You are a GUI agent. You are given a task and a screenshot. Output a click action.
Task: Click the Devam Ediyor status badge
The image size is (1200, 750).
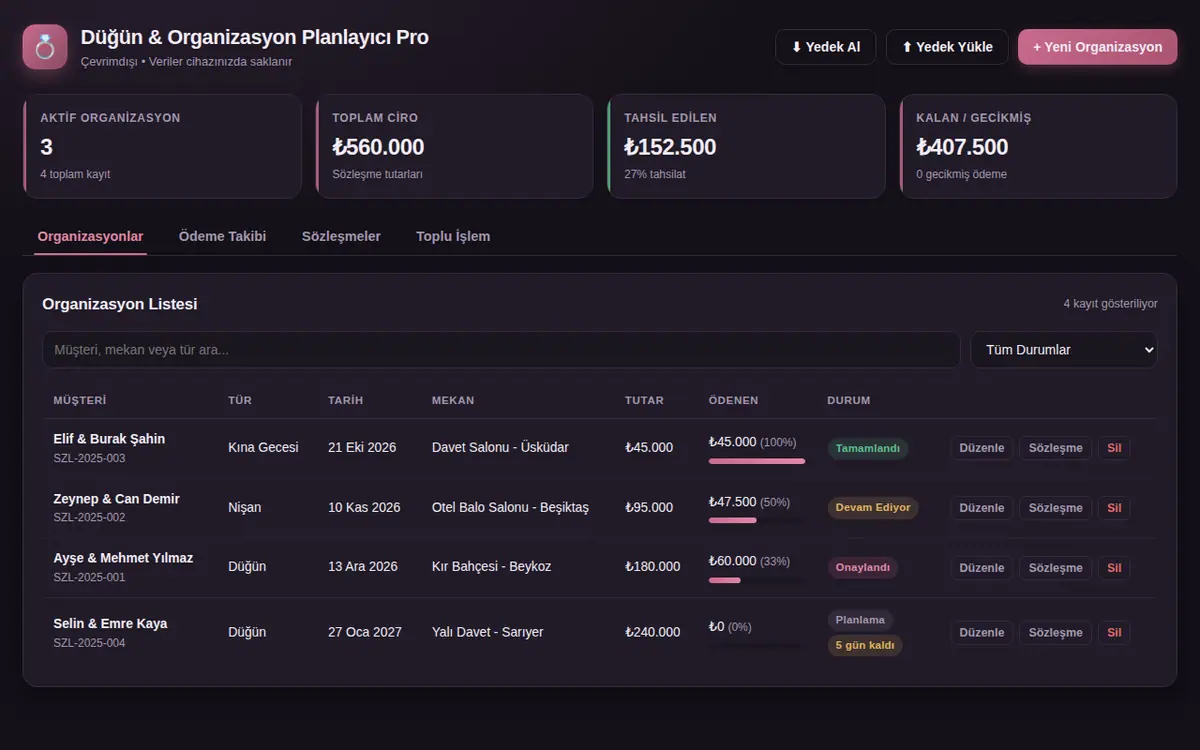pos(873,508)
